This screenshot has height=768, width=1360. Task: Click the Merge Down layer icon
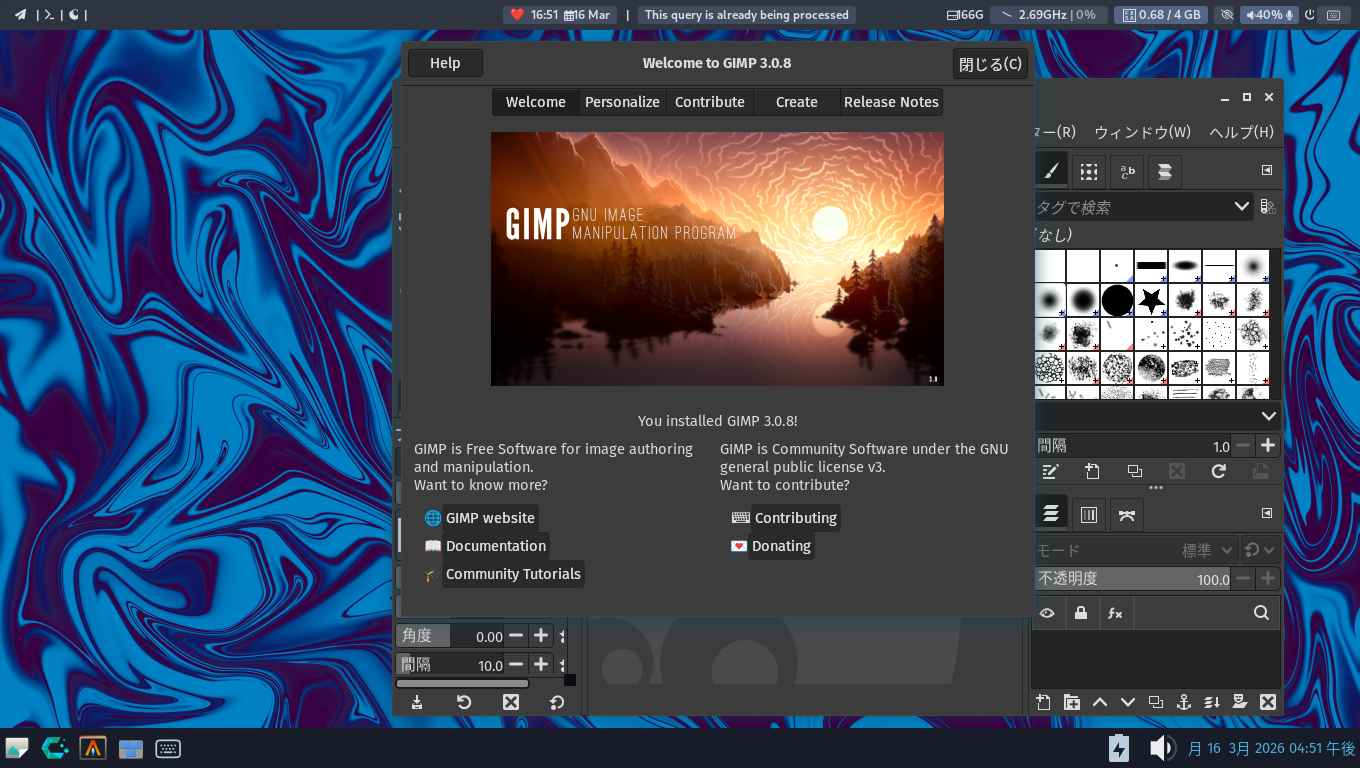pos(1212,702)
